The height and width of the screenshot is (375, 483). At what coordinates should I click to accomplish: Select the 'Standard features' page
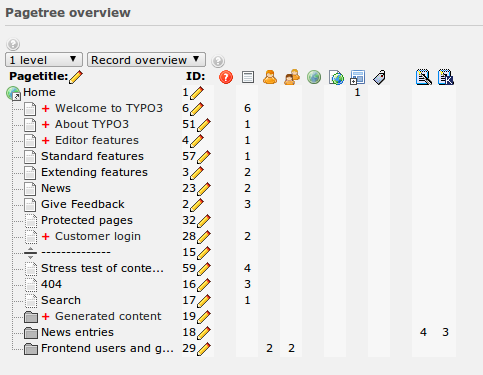(92, 156)
